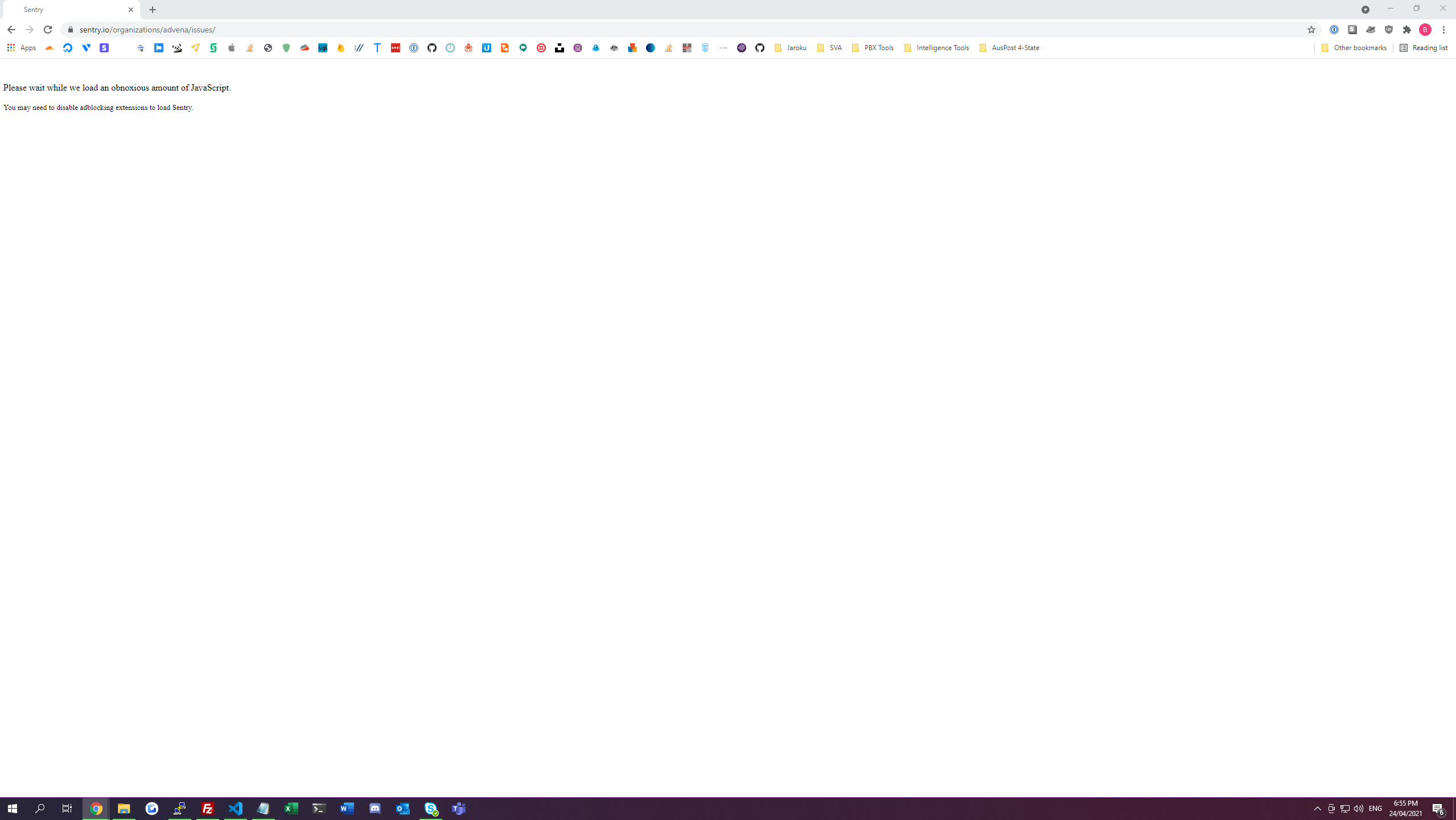Open the Chrome three-dot menu
The image size is (1456, 820).
pos(1444,30)
